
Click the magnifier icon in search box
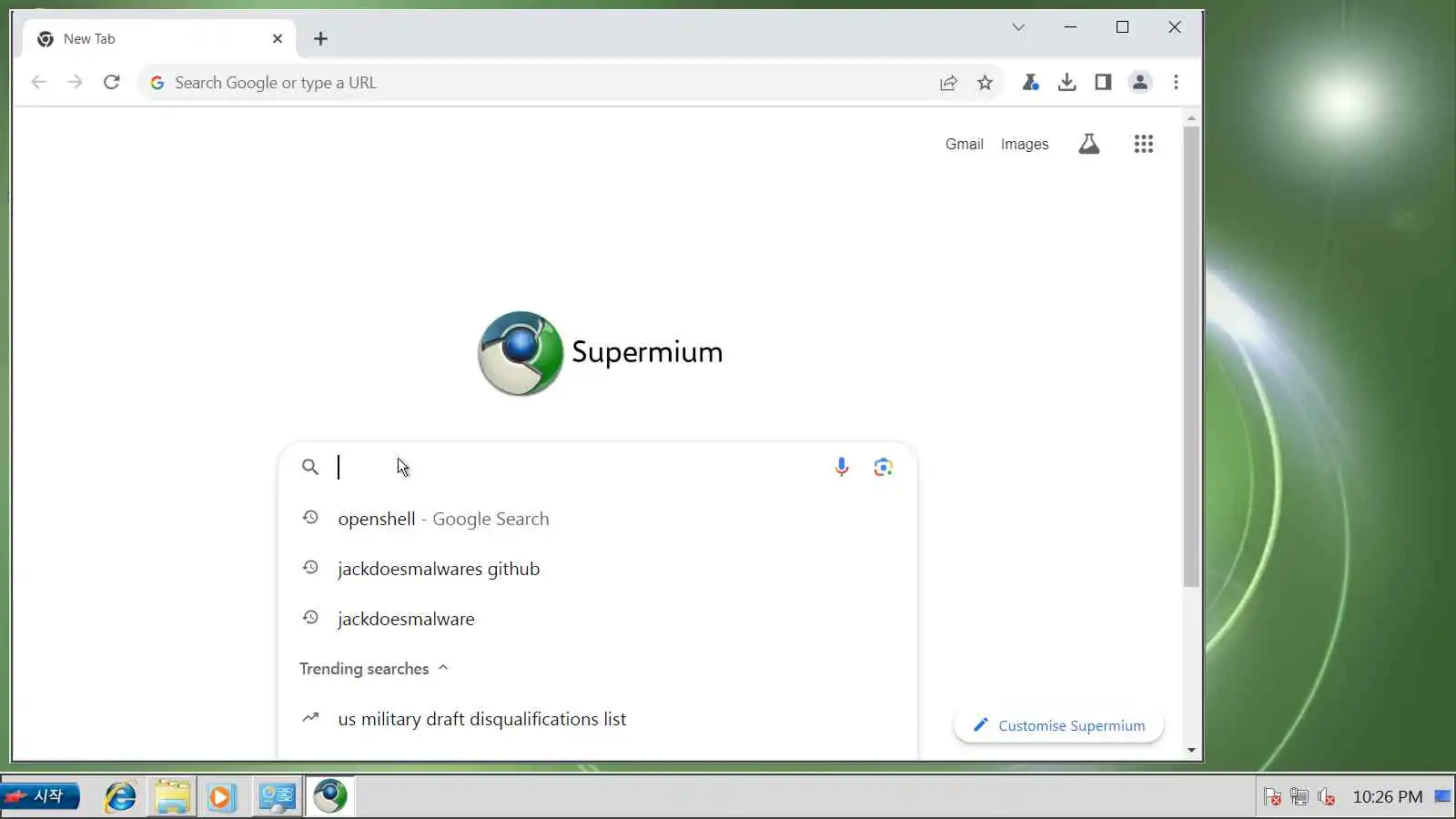coord(310,467)
